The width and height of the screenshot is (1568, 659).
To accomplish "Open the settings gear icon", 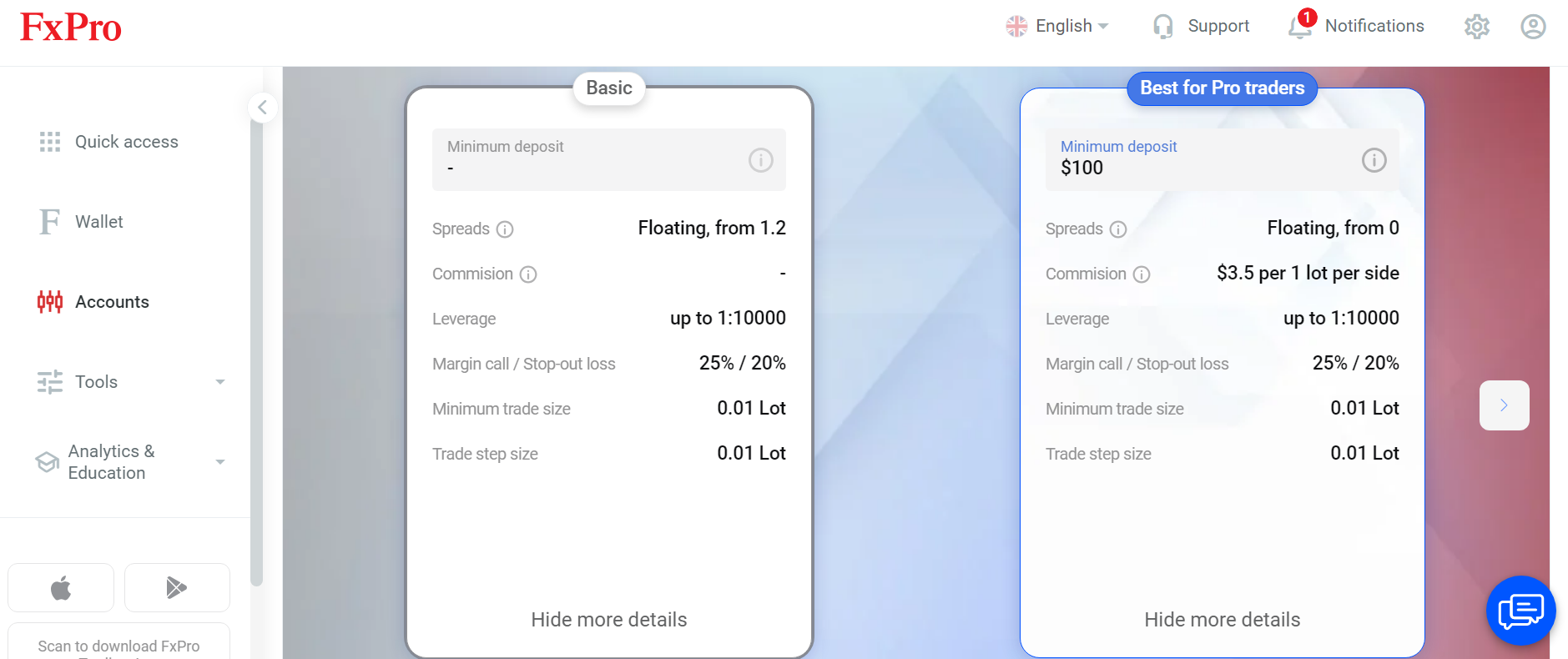I will (x=1476, y=27).
